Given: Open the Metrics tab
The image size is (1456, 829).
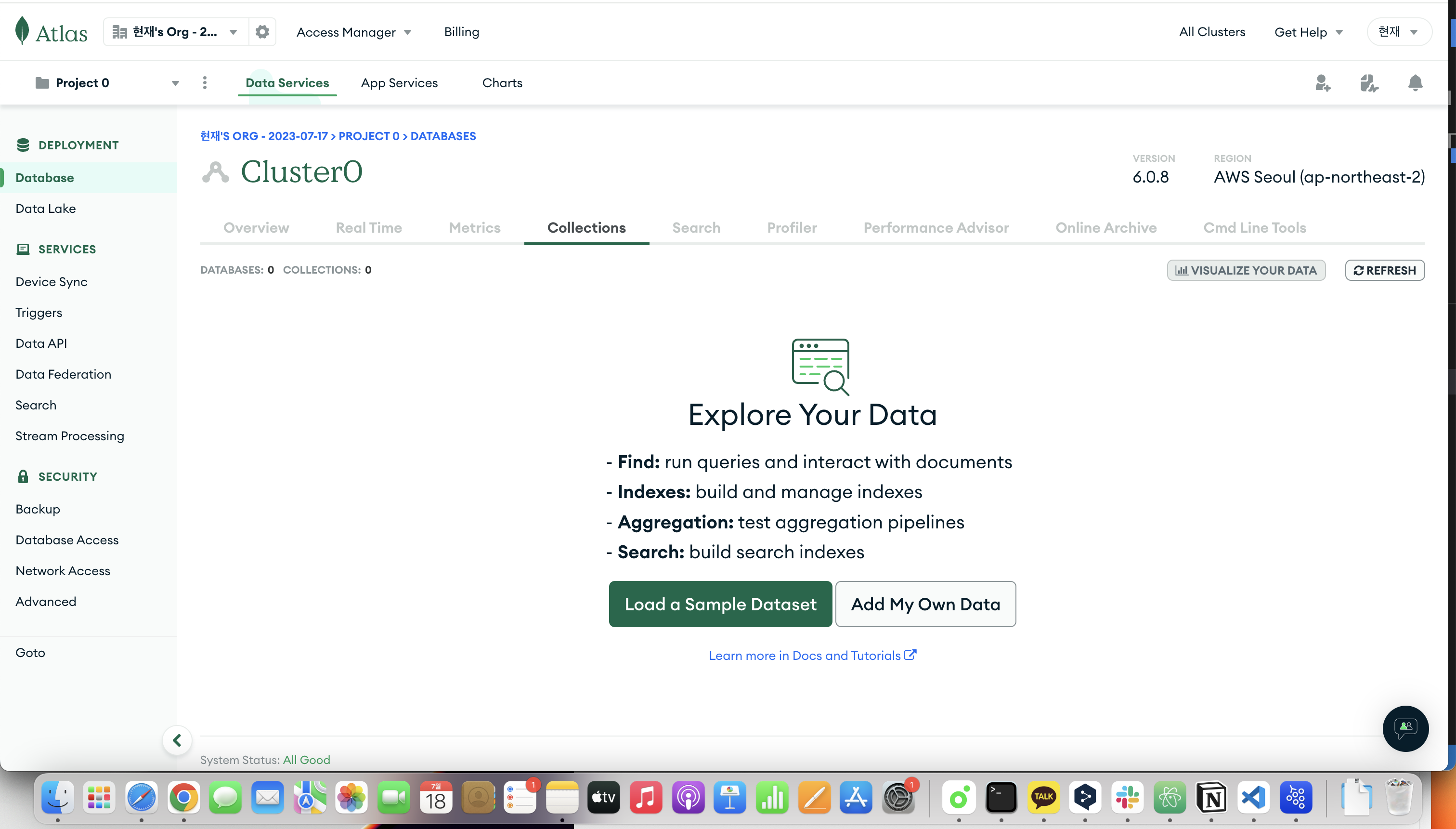Looking at the screenshot, I should click(x=475, y=228).
